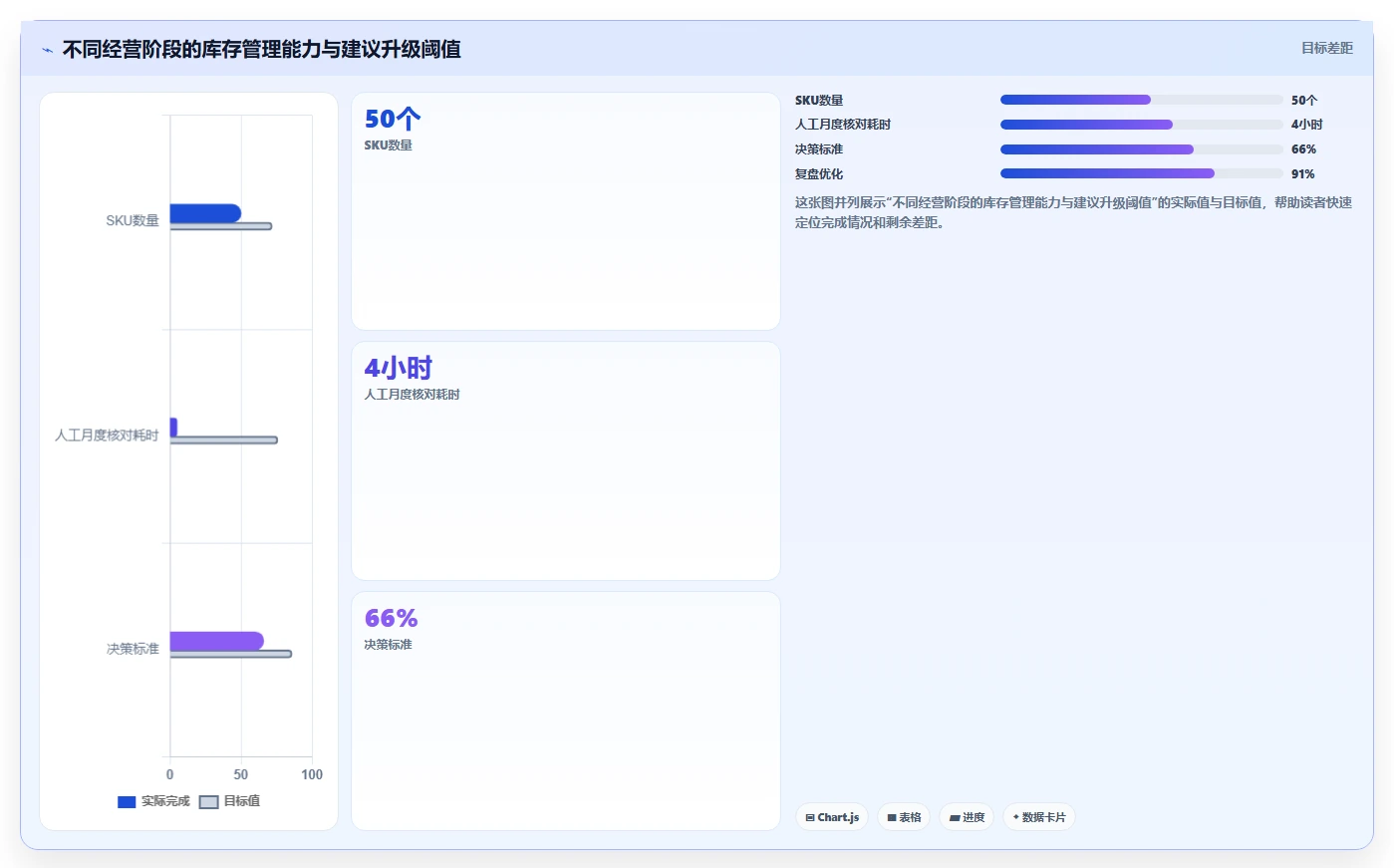Click the page title 不同经营阶段的库存管理能力与建议升级阈值

pos(261,49)
